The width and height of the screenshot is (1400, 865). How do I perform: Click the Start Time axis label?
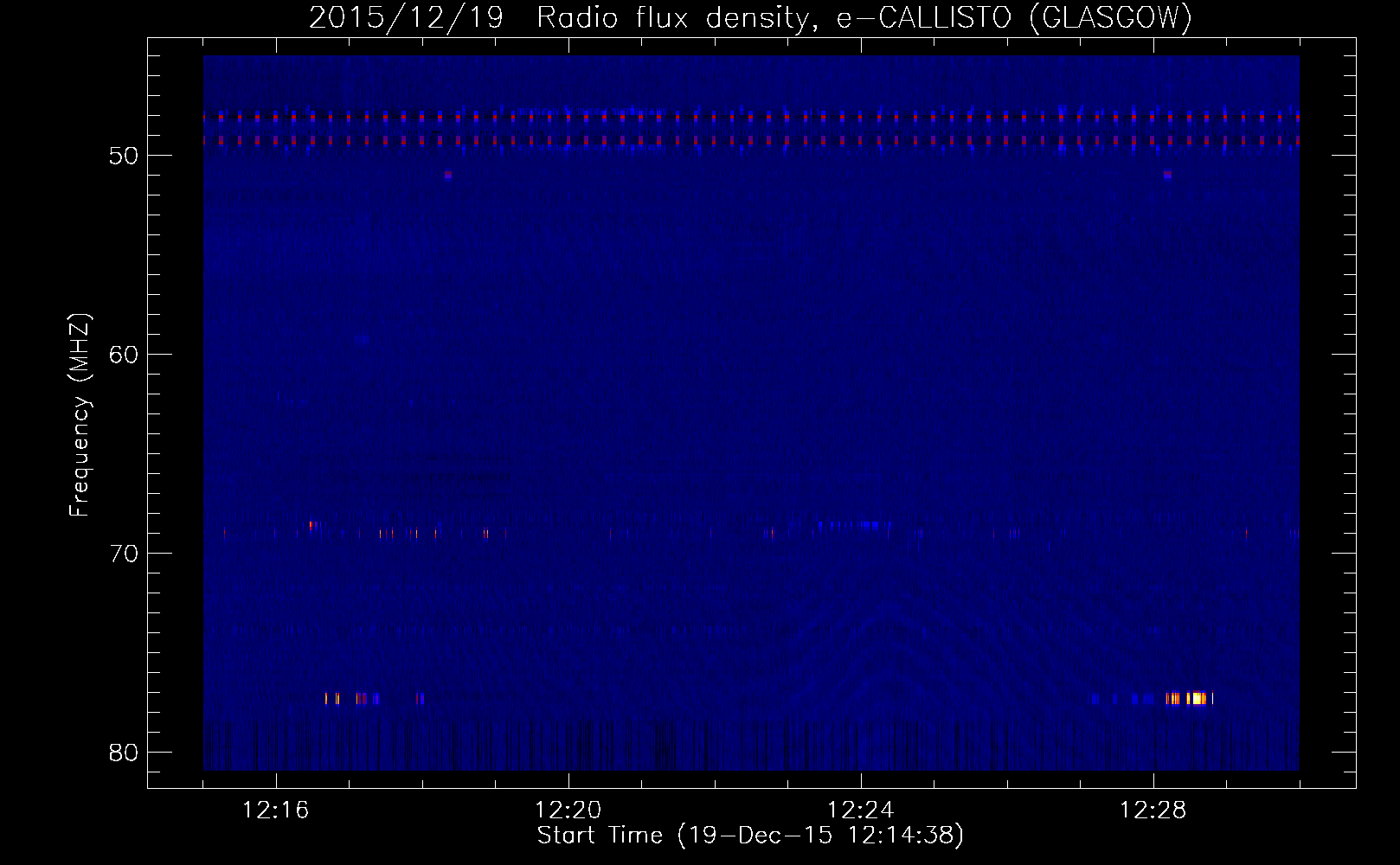tap(750, 836)
